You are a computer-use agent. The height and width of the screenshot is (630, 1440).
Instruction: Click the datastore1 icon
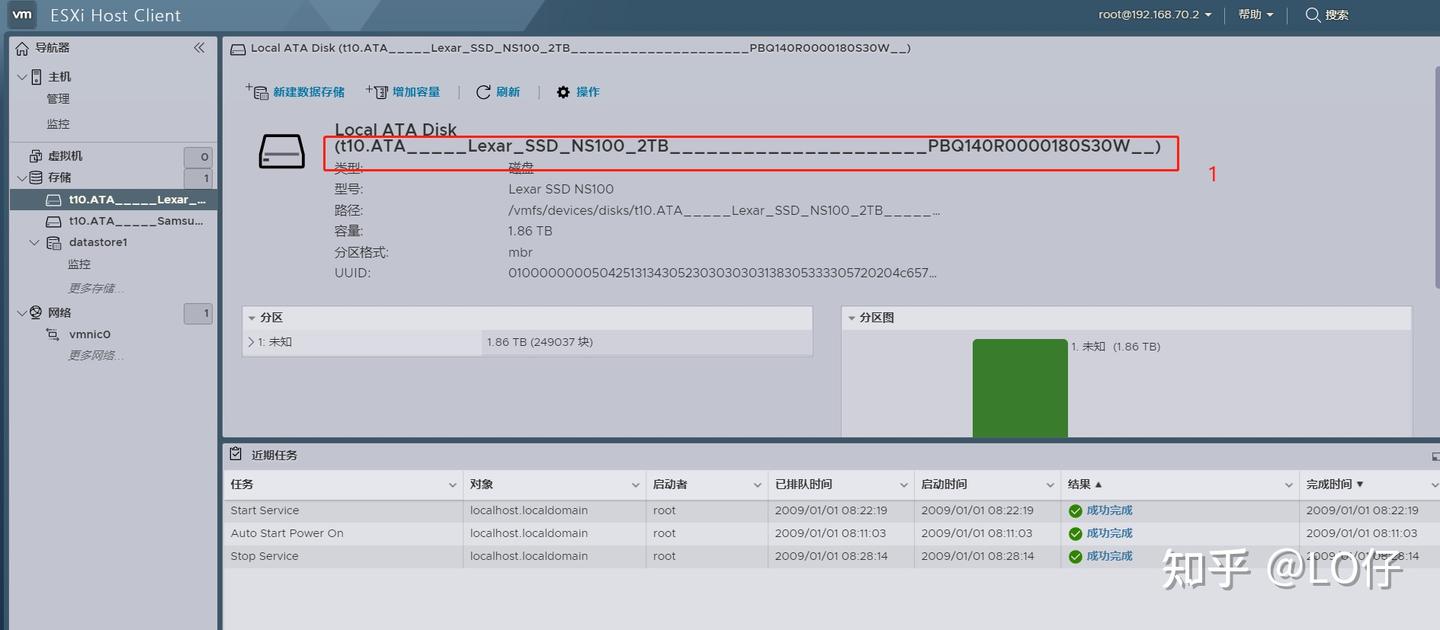click(x=55, y=243)
